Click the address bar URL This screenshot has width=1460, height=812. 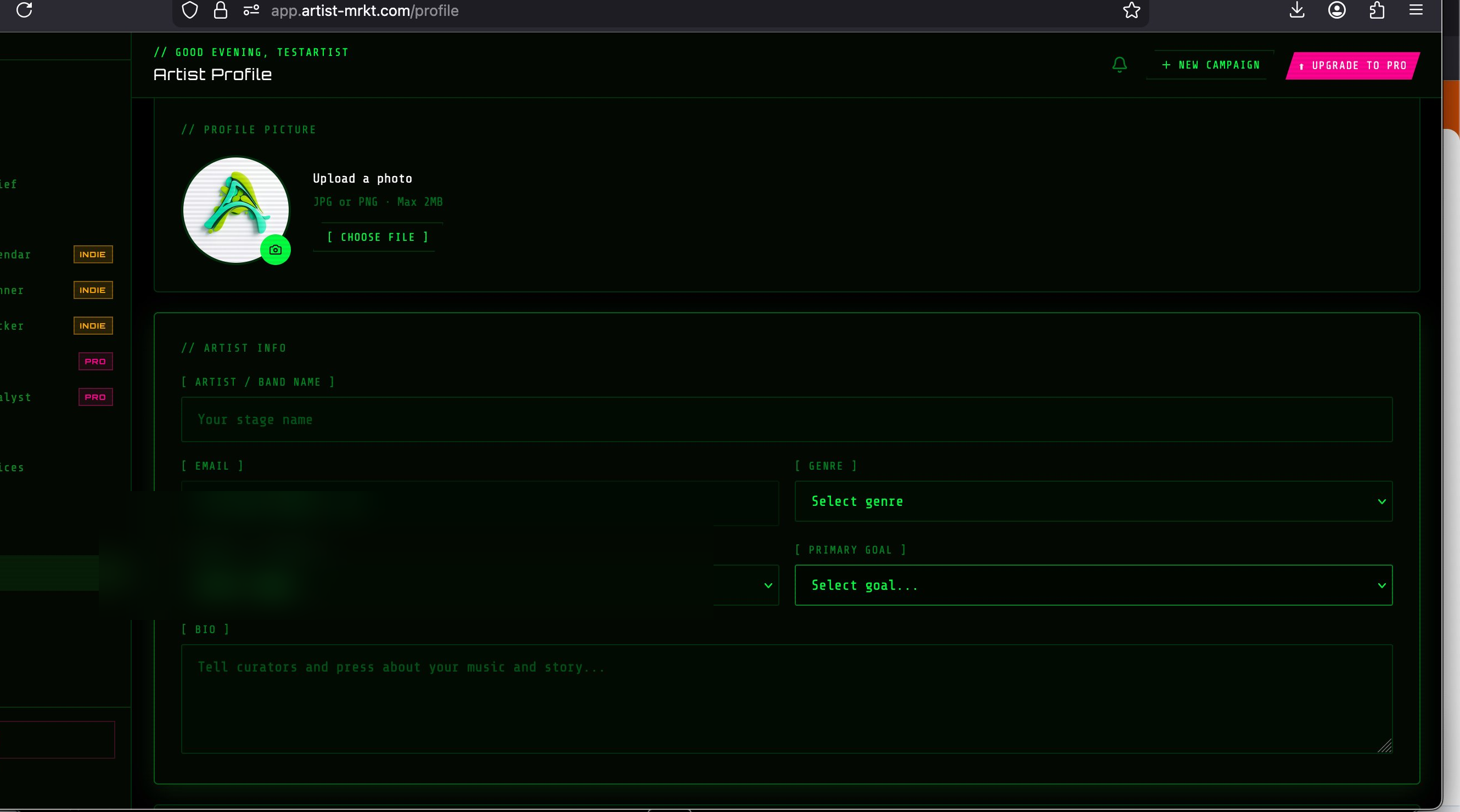[364, 10]
